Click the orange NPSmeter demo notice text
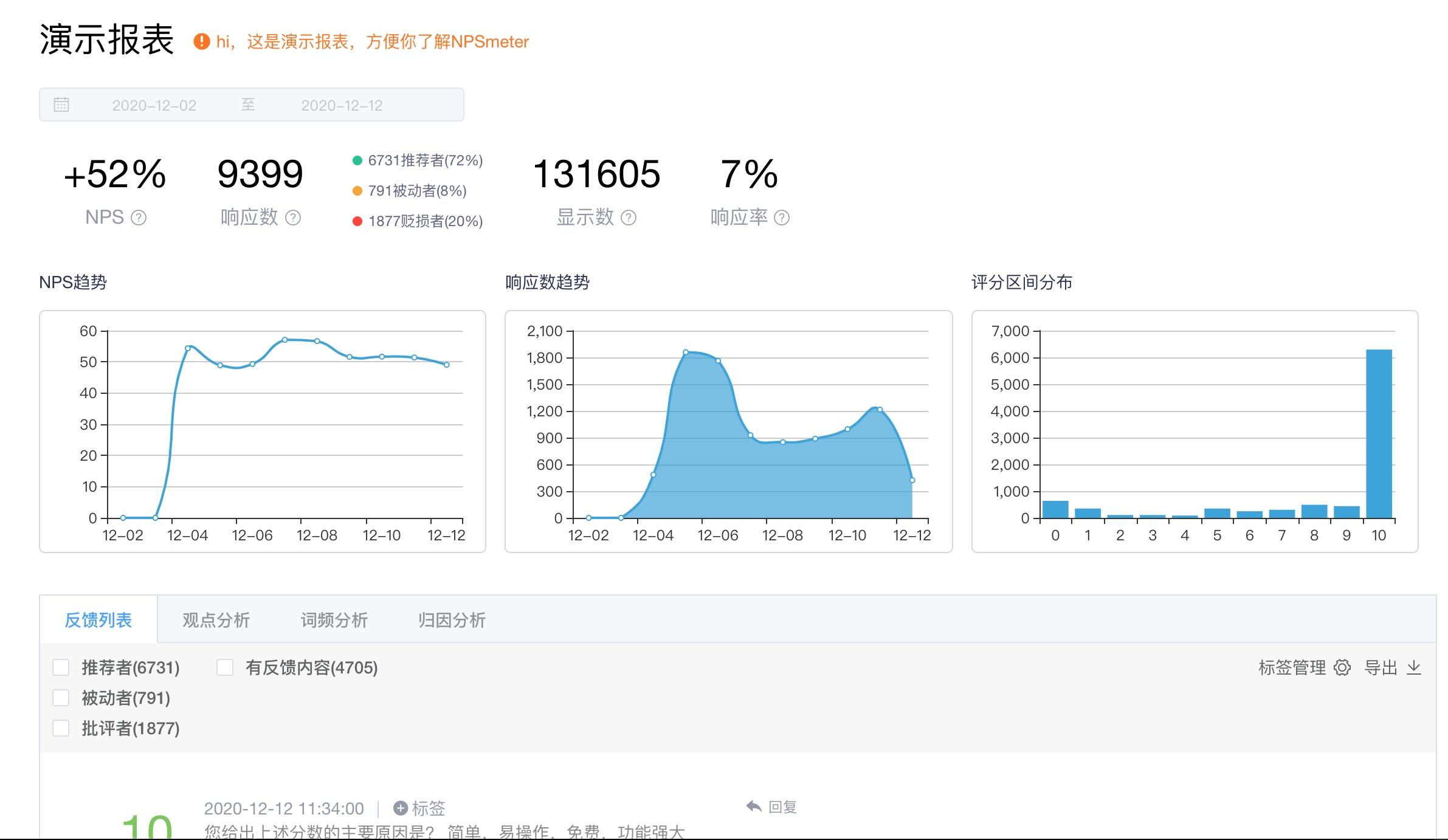Image resolution: width=1448 pixels, height=840 pixels. pos(373,41)
